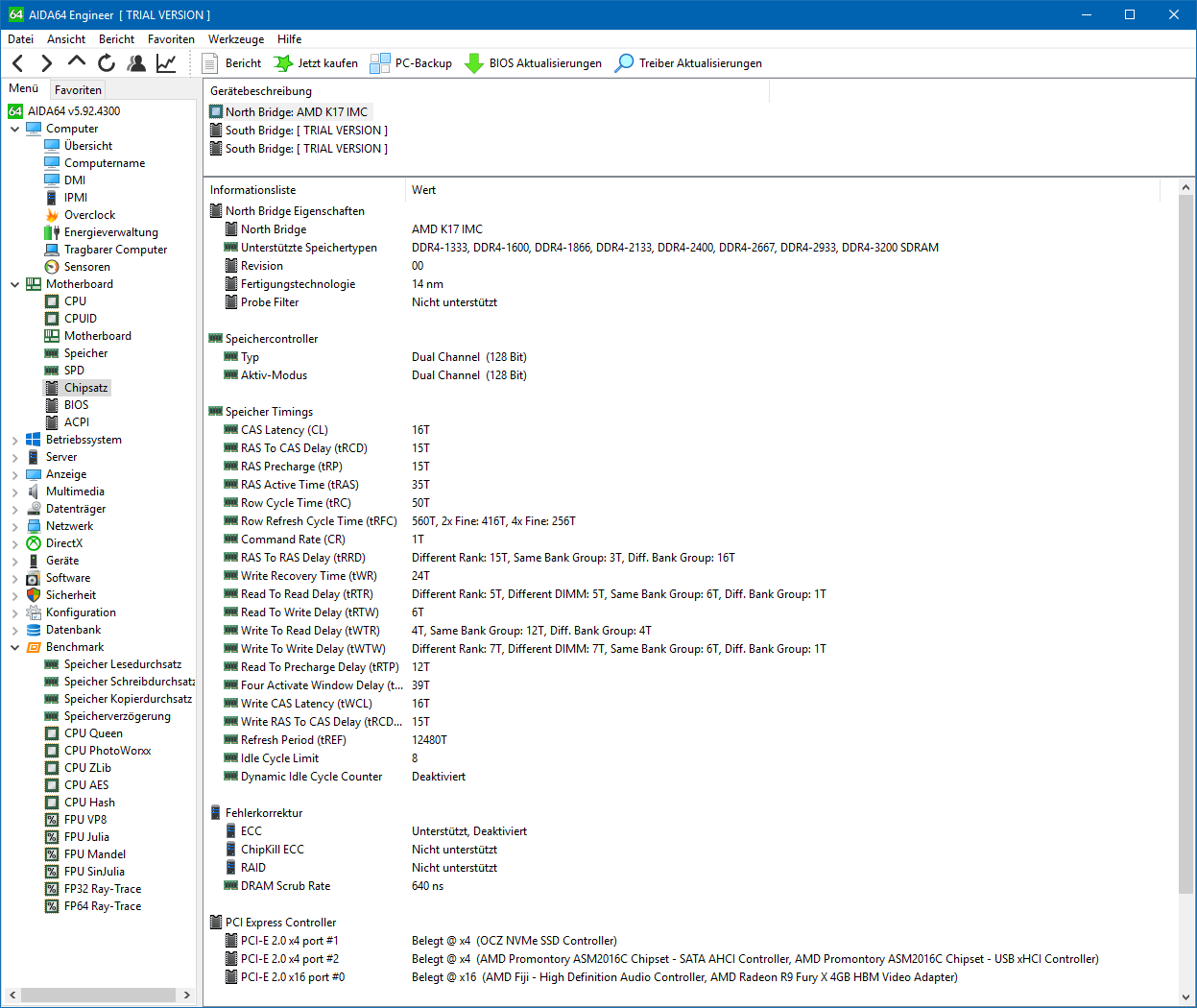The height and width of the screenshot is (1008, 1197).
Task: Select SPD in the tree
Action: 74,371
